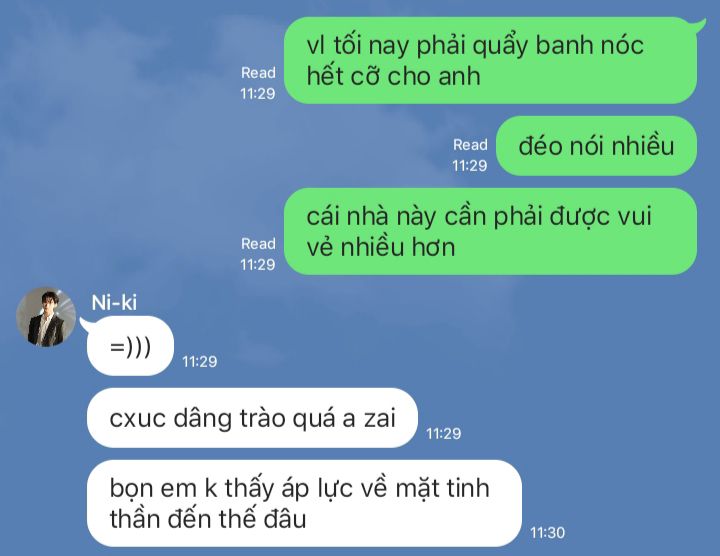Select the message "vl tối nay phải quẩy banh nóc"
This screenshot has height=556, width=720.
click(490, 60)
